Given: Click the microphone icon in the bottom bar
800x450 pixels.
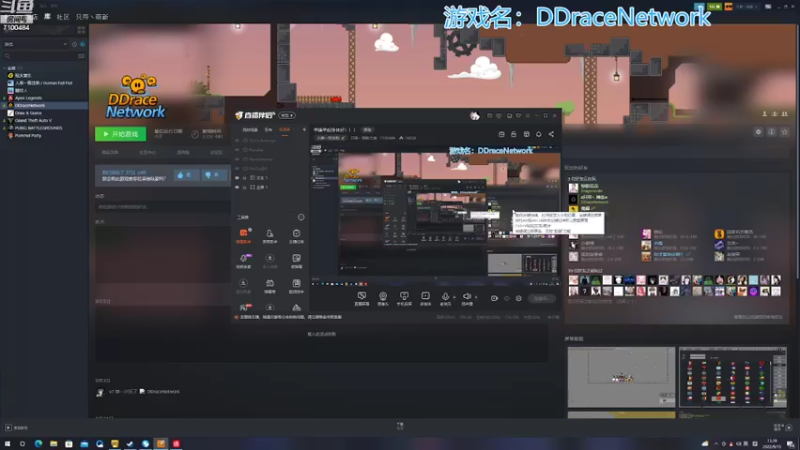Looking at the screenshot, I should [x=445, y=298].
